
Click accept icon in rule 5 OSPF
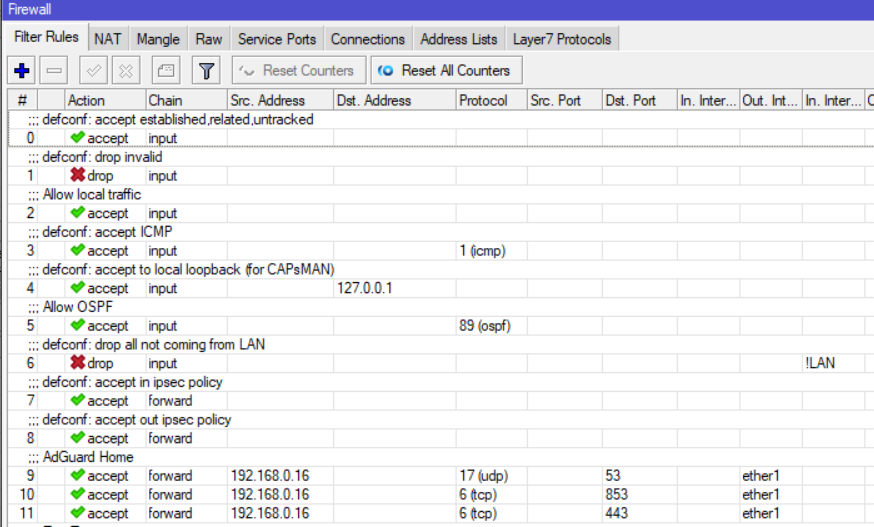point(77,325)
